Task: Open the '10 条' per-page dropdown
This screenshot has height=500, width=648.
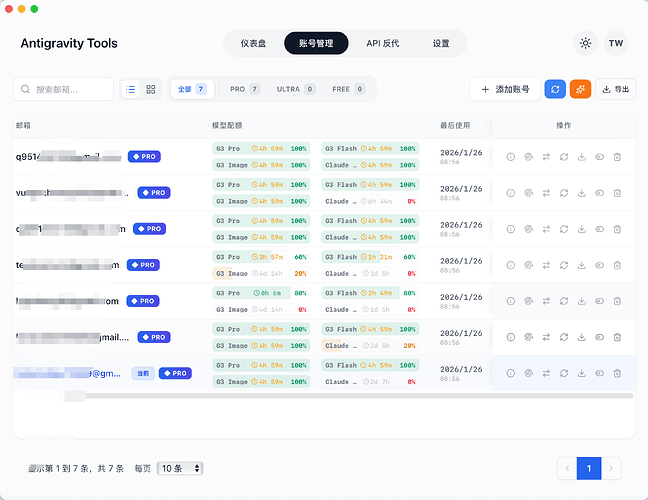Action: pyautogui.click(x=180, y=468)
